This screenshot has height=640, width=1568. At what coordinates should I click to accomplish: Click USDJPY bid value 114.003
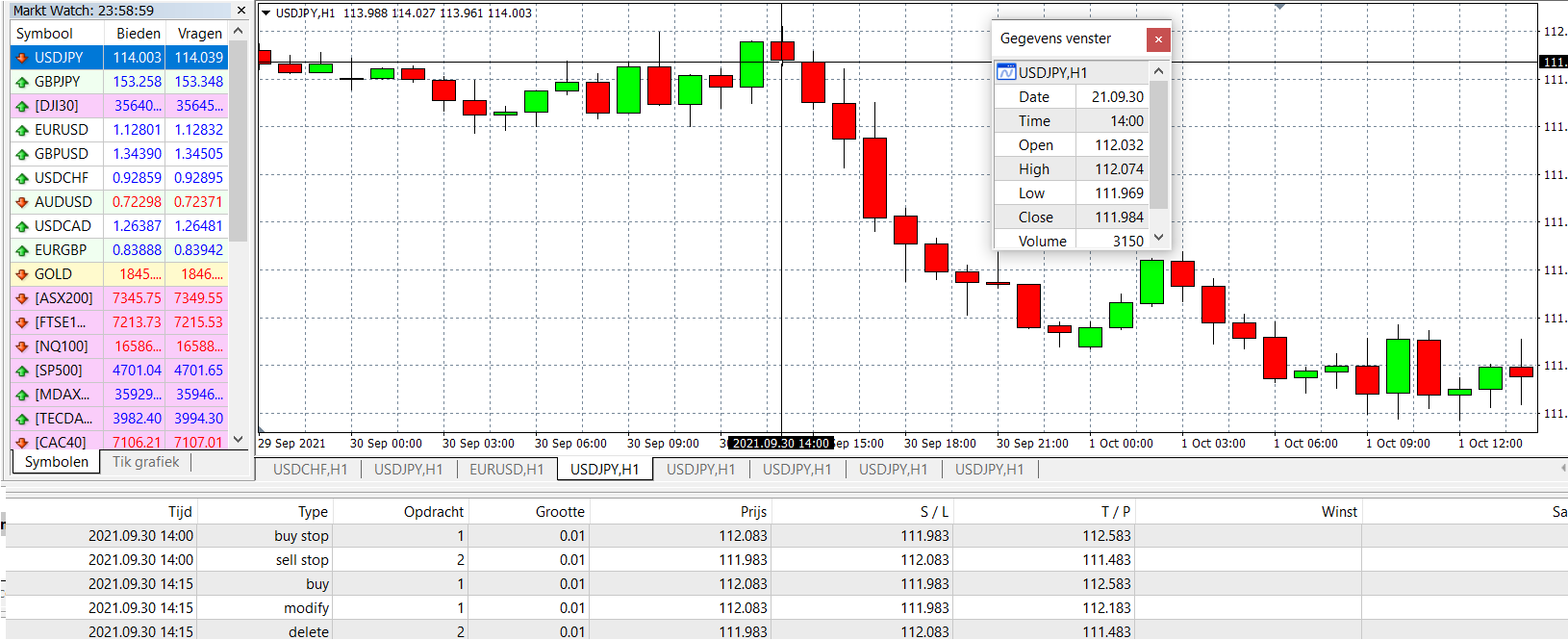click(137, 58)
